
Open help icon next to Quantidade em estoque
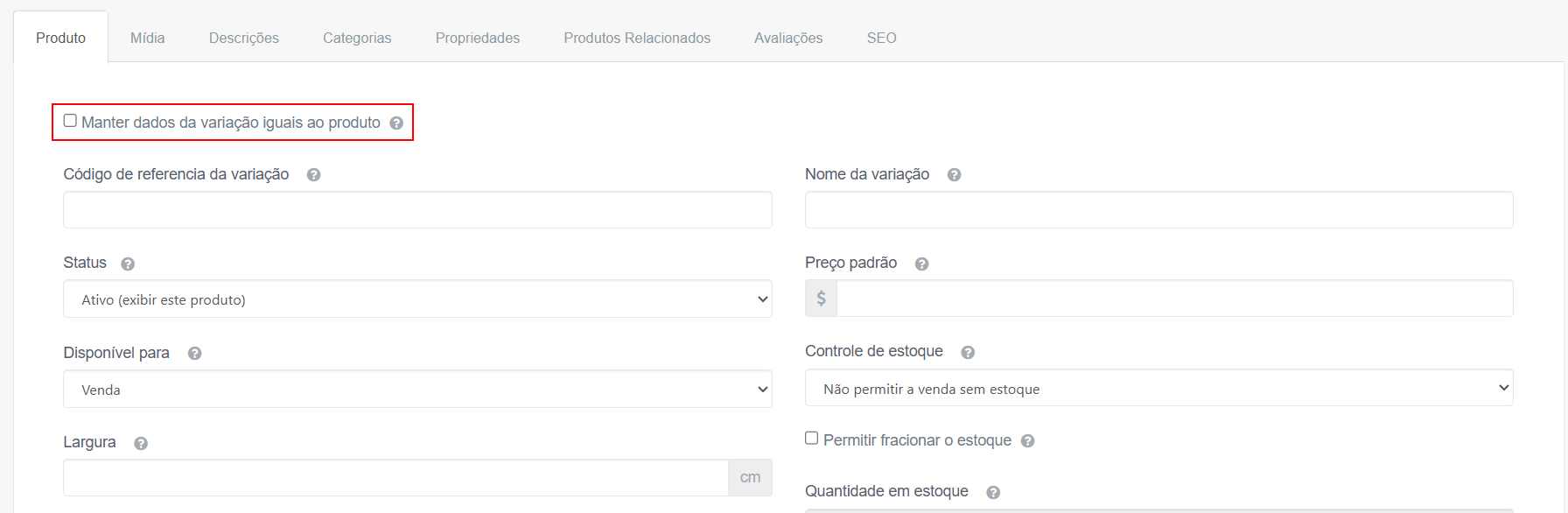point(993,492)
